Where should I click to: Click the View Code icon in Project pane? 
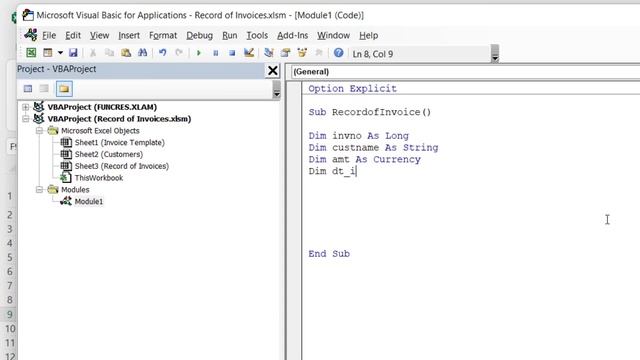(x=28, y=89)
